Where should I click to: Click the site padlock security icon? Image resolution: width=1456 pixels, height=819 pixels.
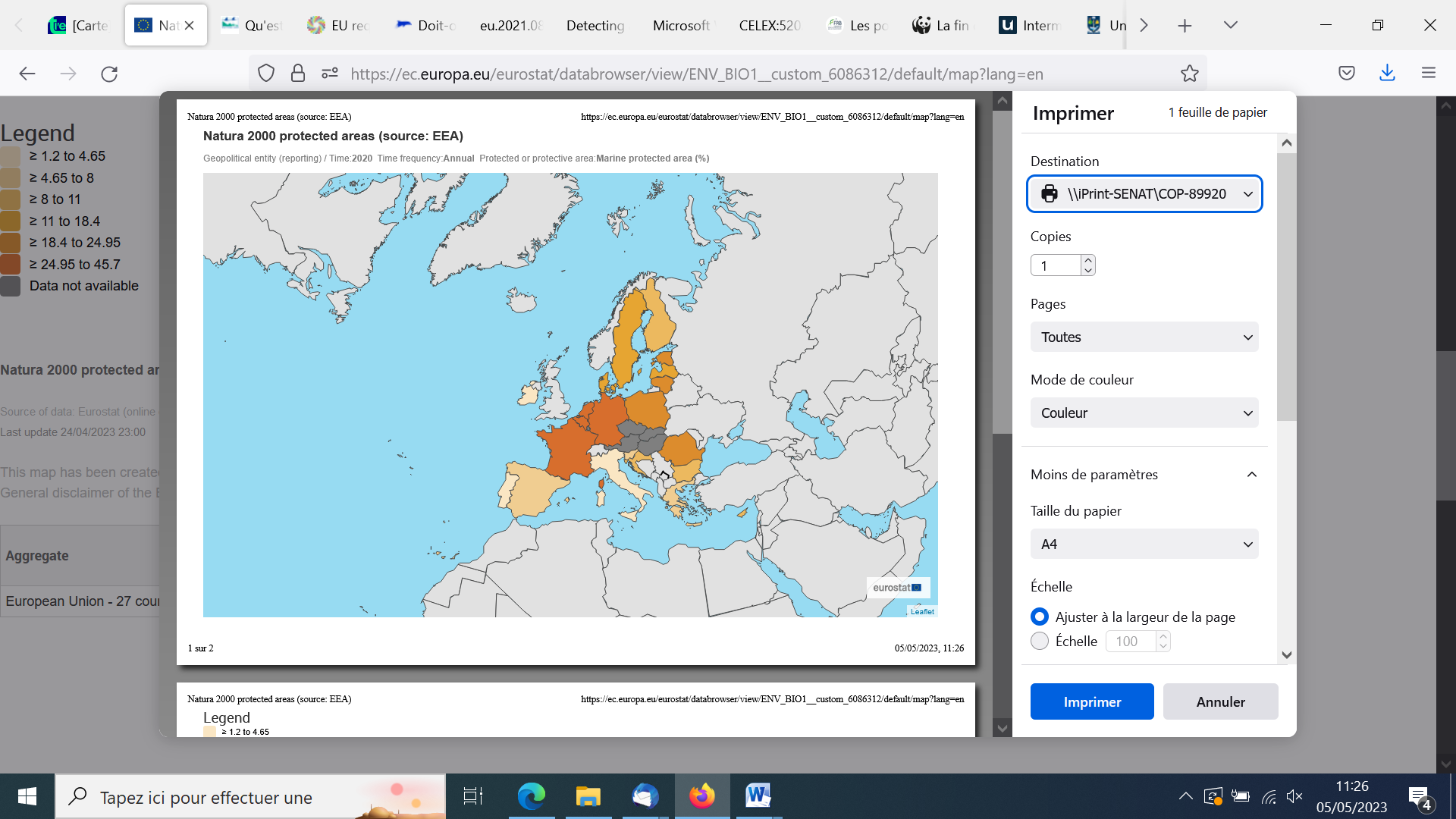click(x=298, y=74)
